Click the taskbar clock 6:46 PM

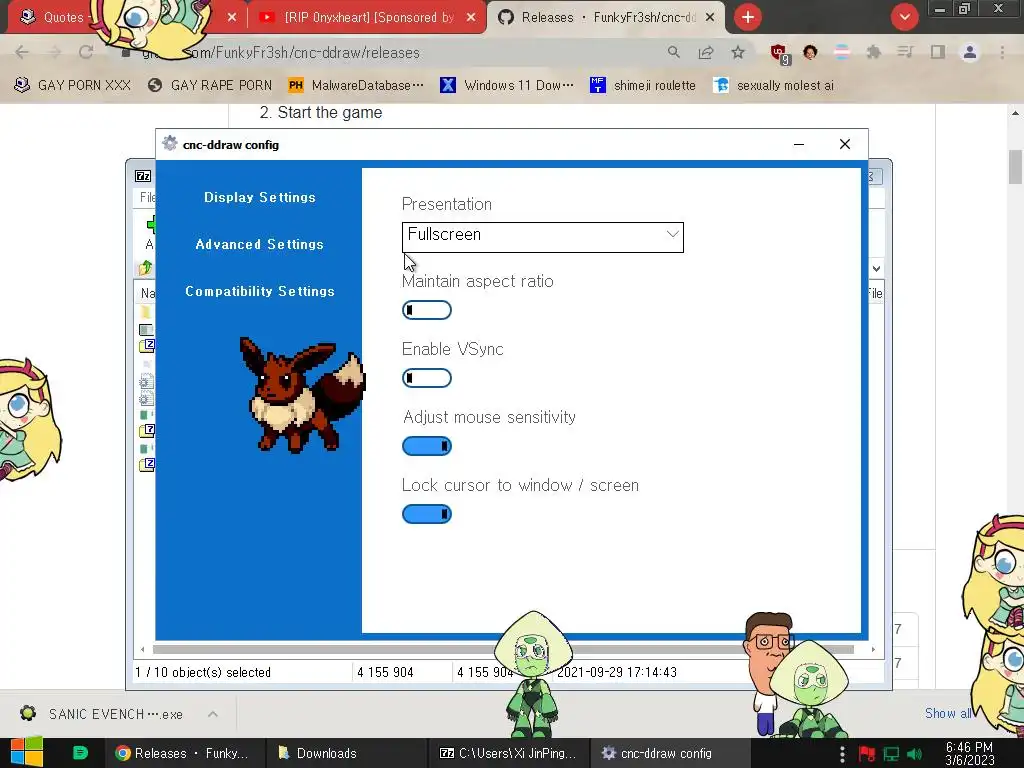(x=969, y=753)
